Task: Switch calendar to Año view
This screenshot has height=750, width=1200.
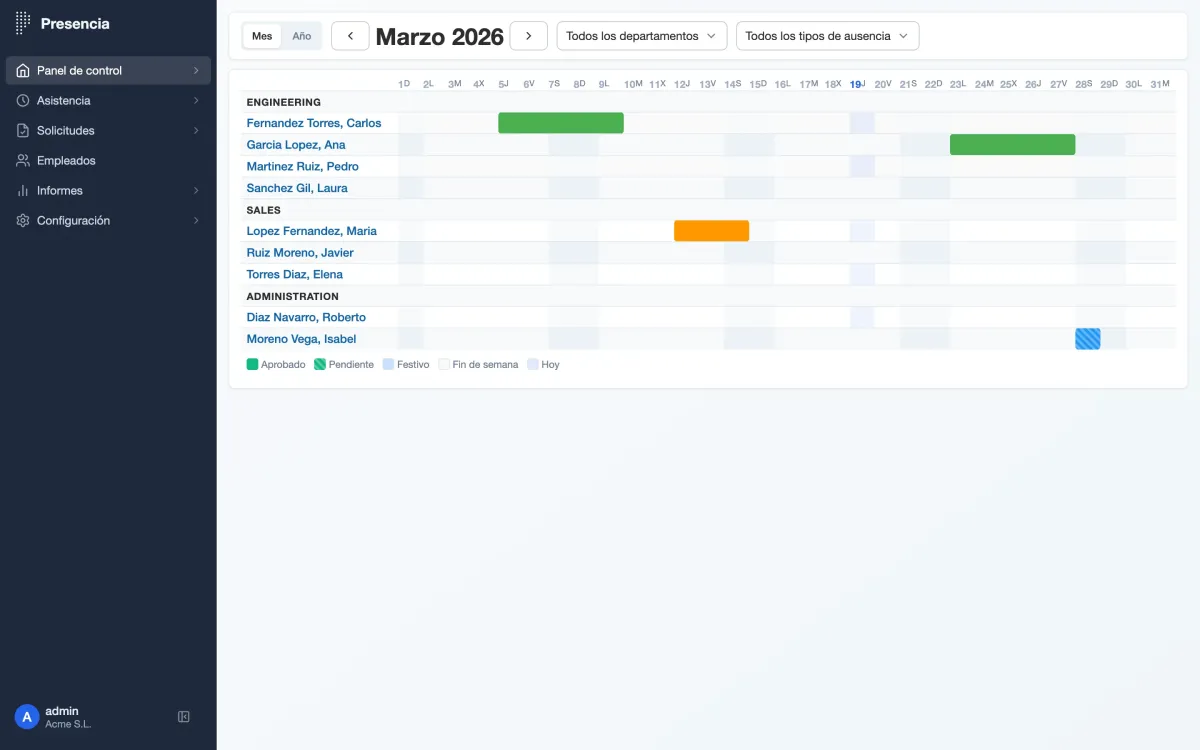Action: tap(302, 36)
